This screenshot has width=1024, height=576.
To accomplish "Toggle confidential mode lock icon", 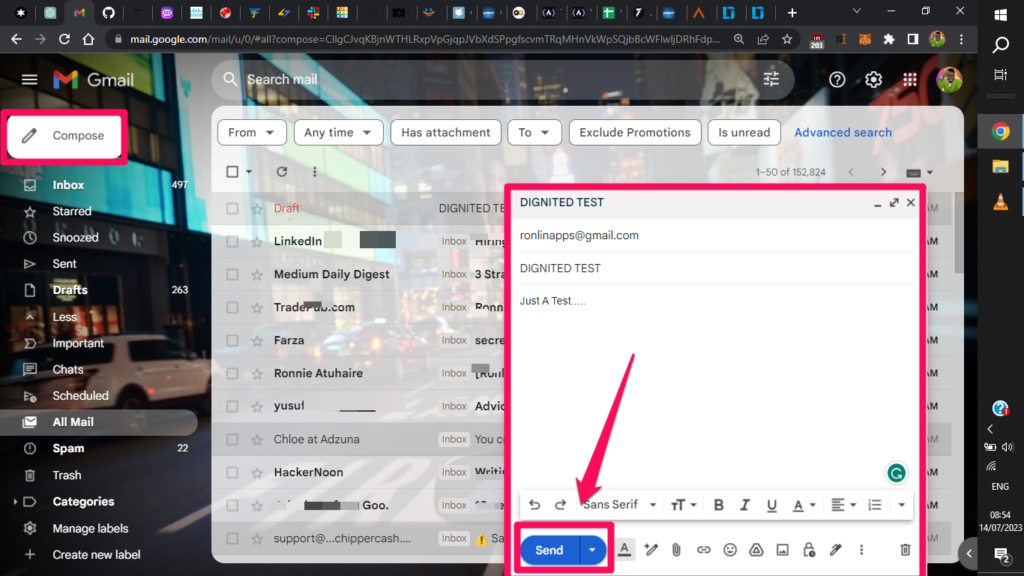I will pos(809,550).
